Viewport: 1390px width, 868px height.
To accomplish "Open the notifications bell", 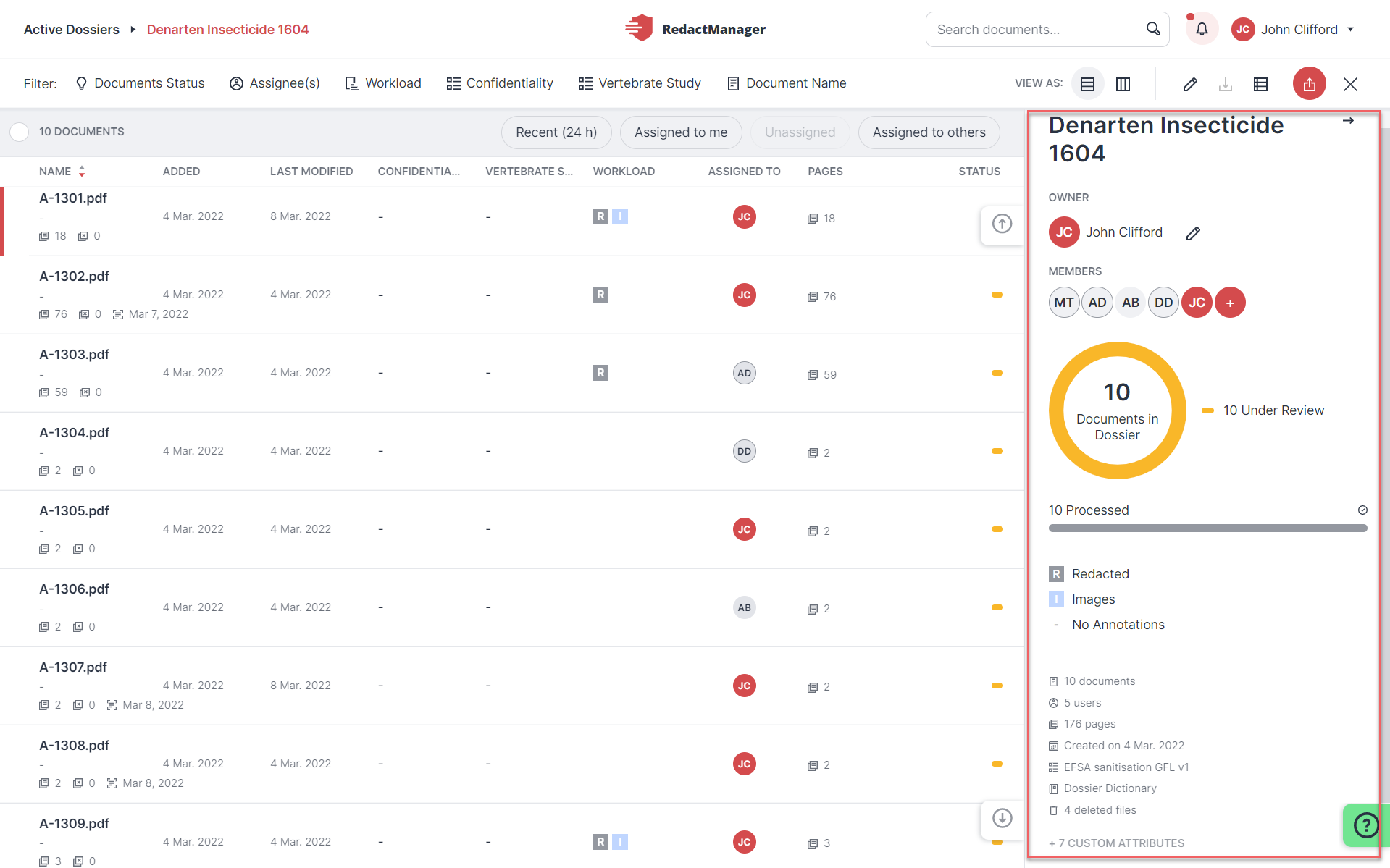I will pyautogui.click(x=1202, y=29).
